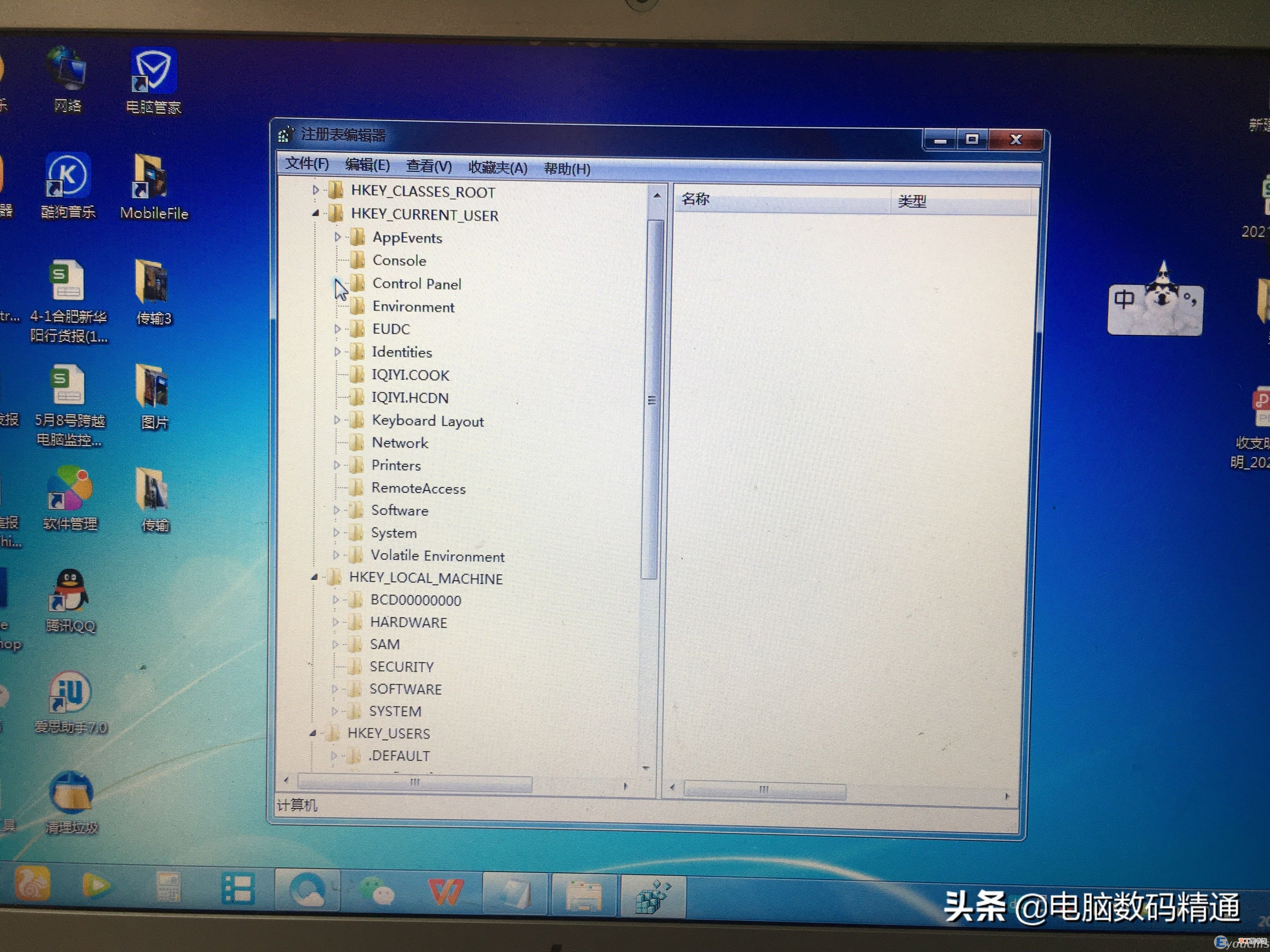Click the tree pane scroll-right arrow
Viewport: 1270px width, 952px height.
coord(625,785)
